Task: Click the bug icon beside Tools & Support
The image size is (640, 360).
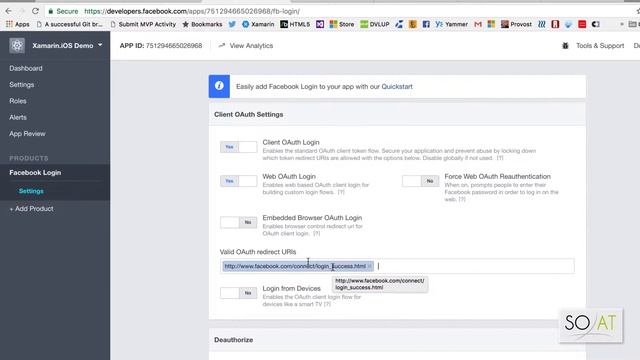Action: pyautogui.click(x=565, y=46)
